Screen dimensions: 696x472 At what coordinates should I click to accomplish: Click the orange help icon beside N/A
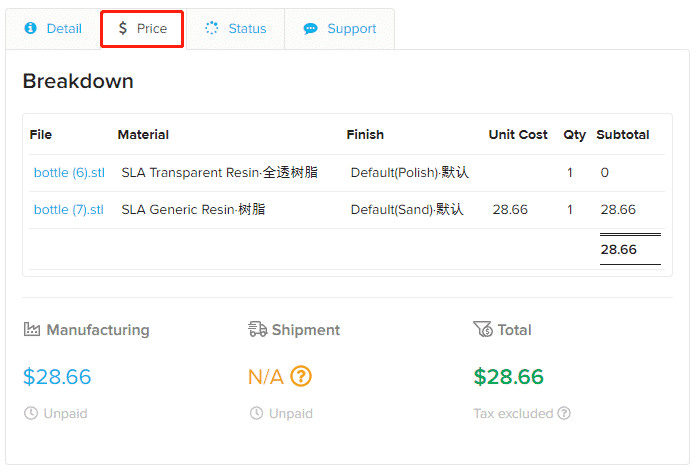pyautogui.click(x=301, y=377)
